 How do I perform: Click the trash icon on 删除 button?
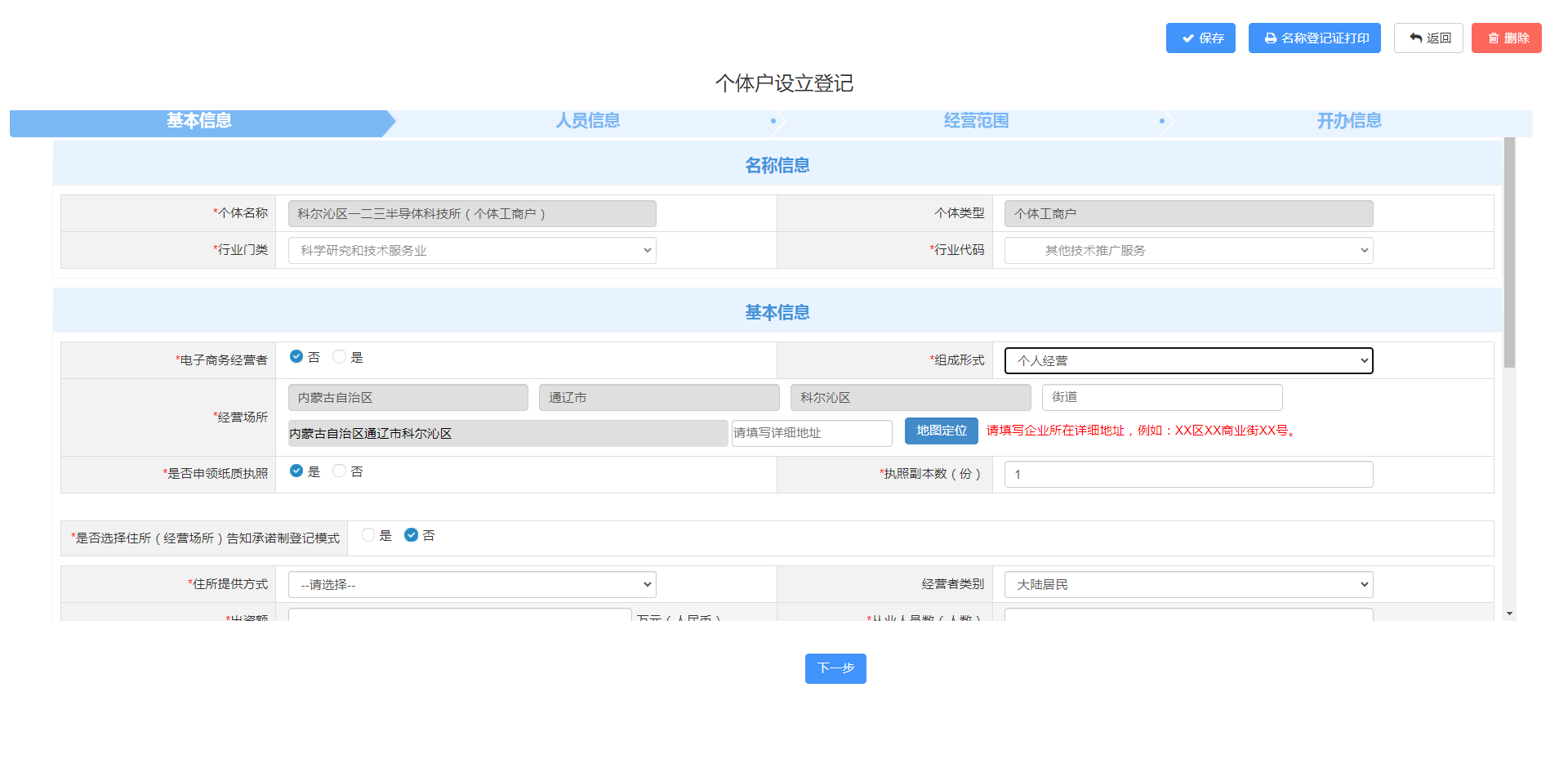pos(1493,38)
